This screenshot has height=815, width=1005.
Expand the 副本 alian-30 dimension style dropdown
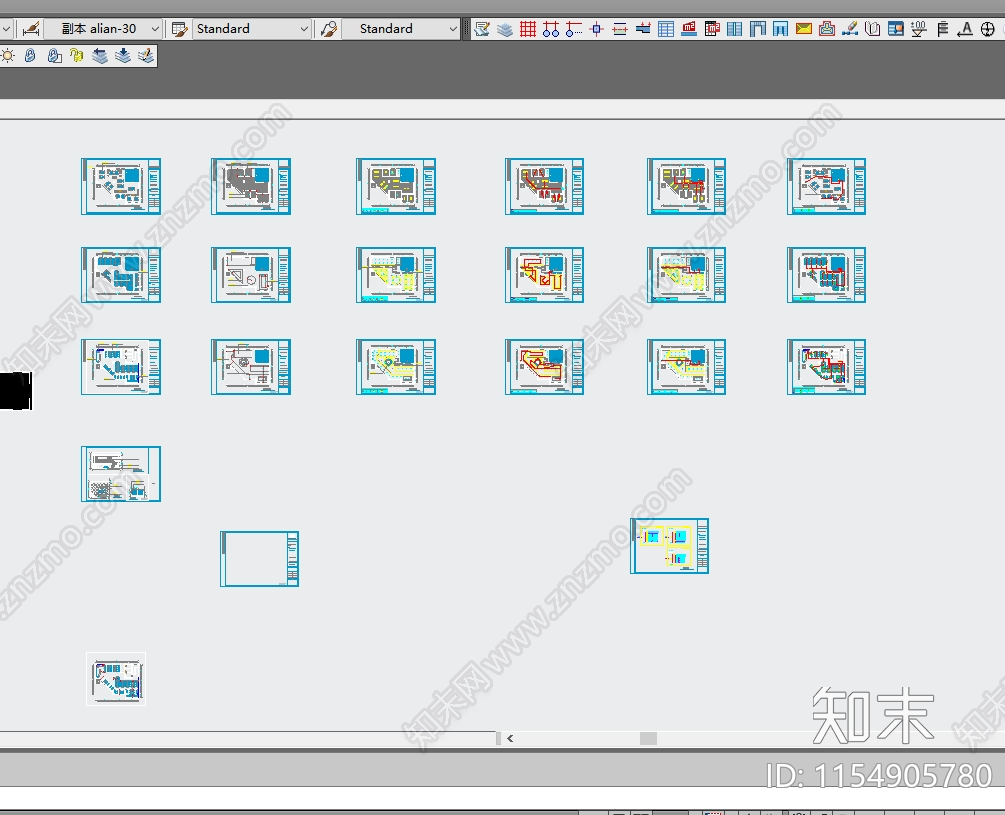coord(155,29)
